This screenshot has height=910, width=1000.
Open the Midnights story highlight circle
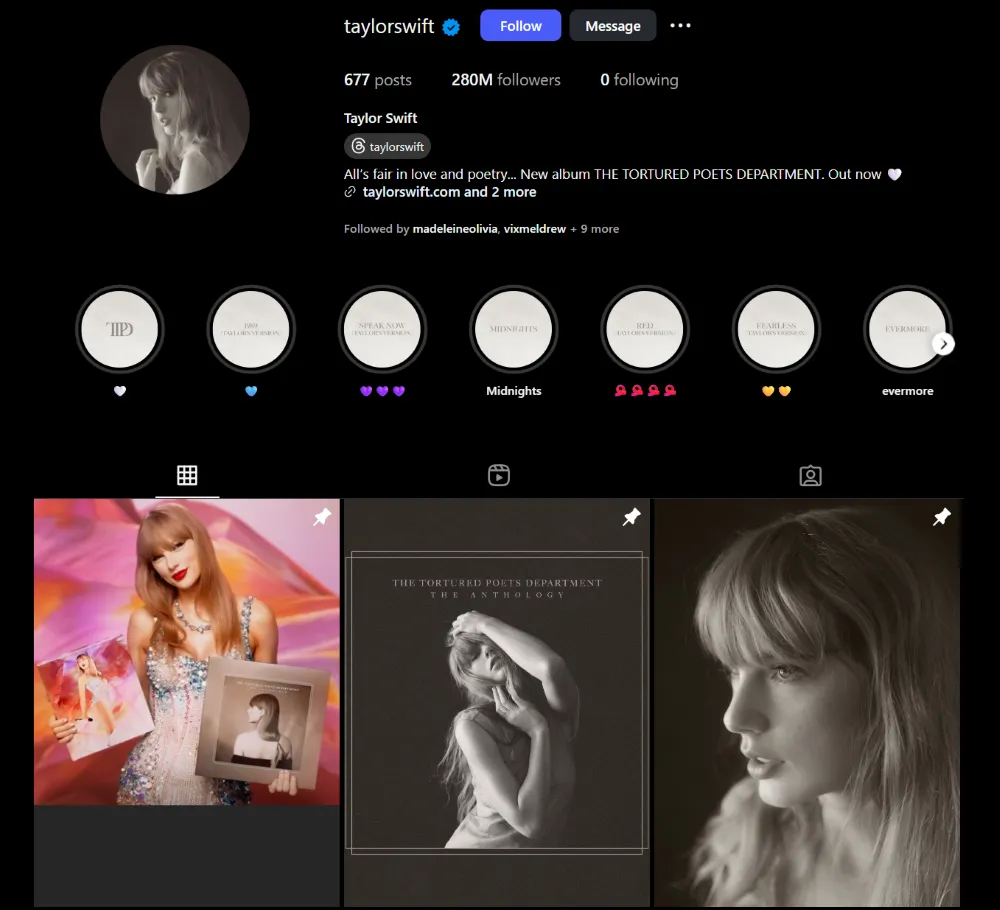pyautogui.click(x=514, y=329)
